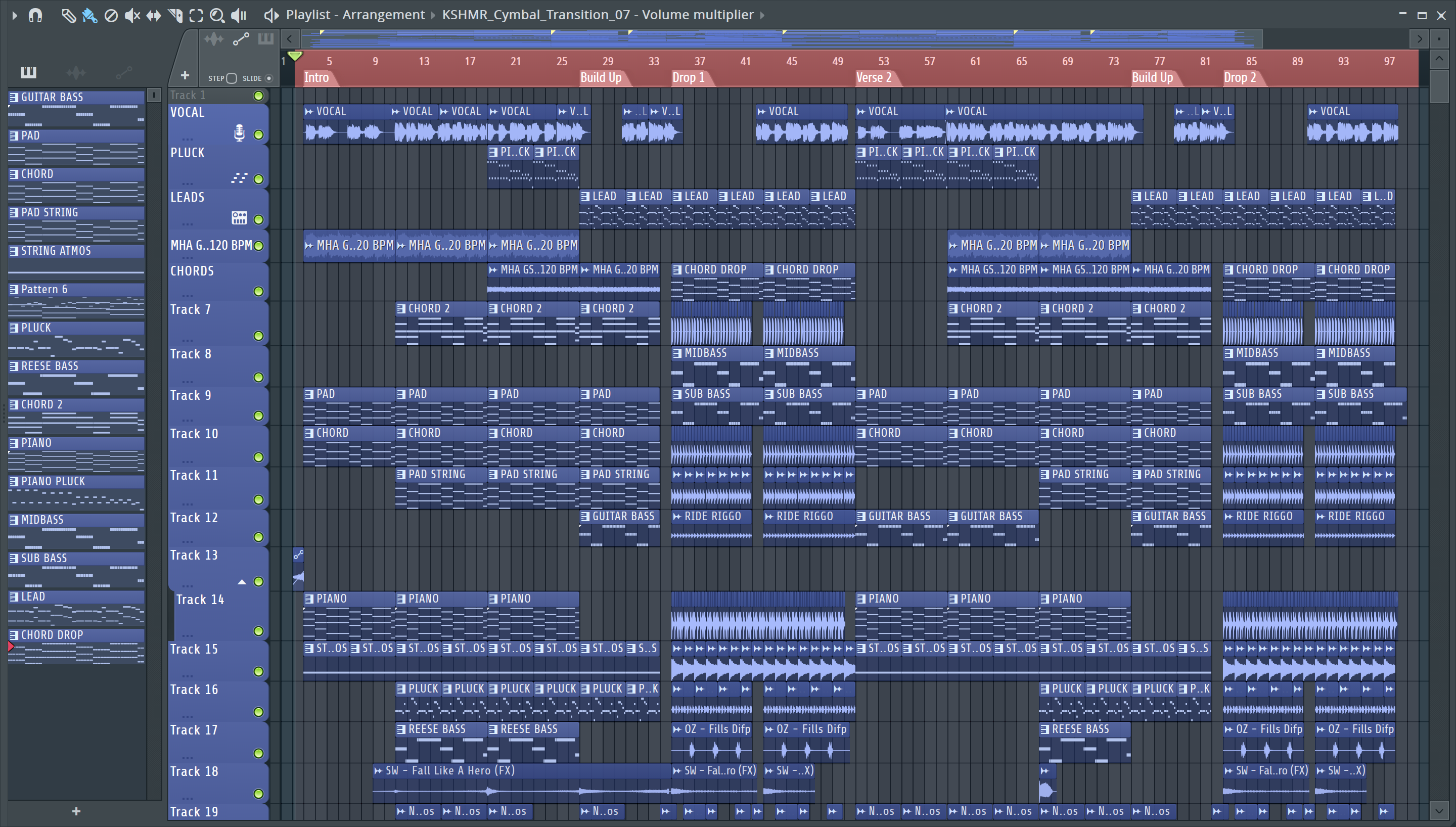Select the Delete tool

pyautogui.click(x=111, y=15)
